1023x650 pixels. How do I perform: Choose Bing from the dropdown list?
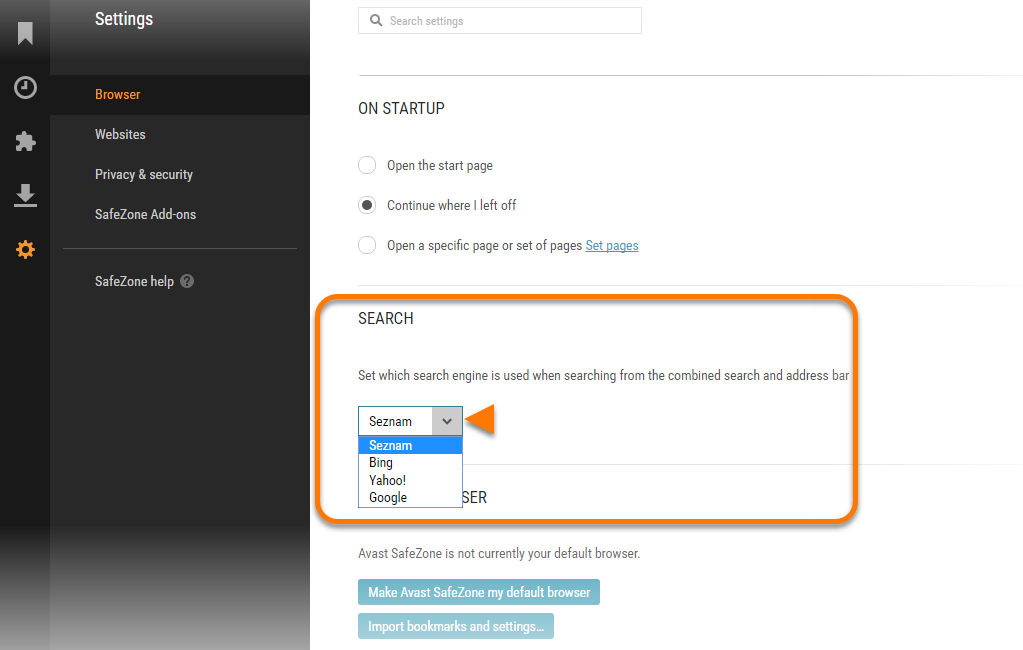tap(410, 463)
